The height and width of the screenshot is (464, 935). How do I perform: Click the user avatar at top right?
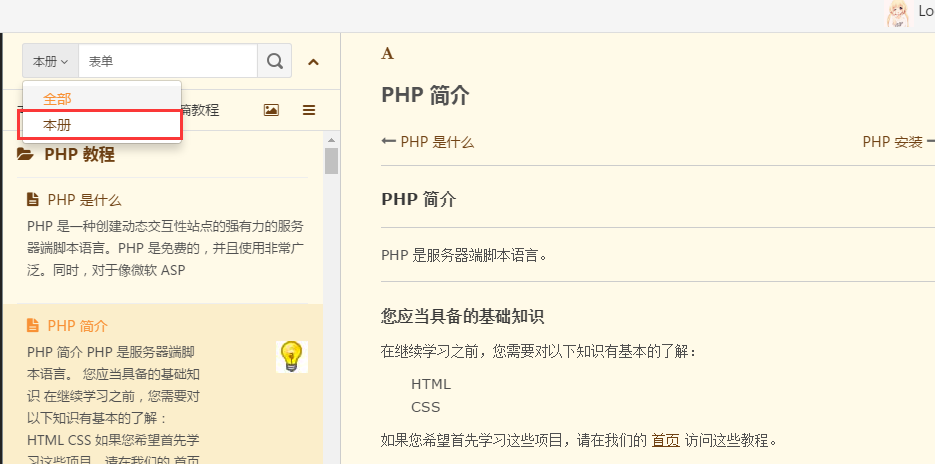coord(898,13)
